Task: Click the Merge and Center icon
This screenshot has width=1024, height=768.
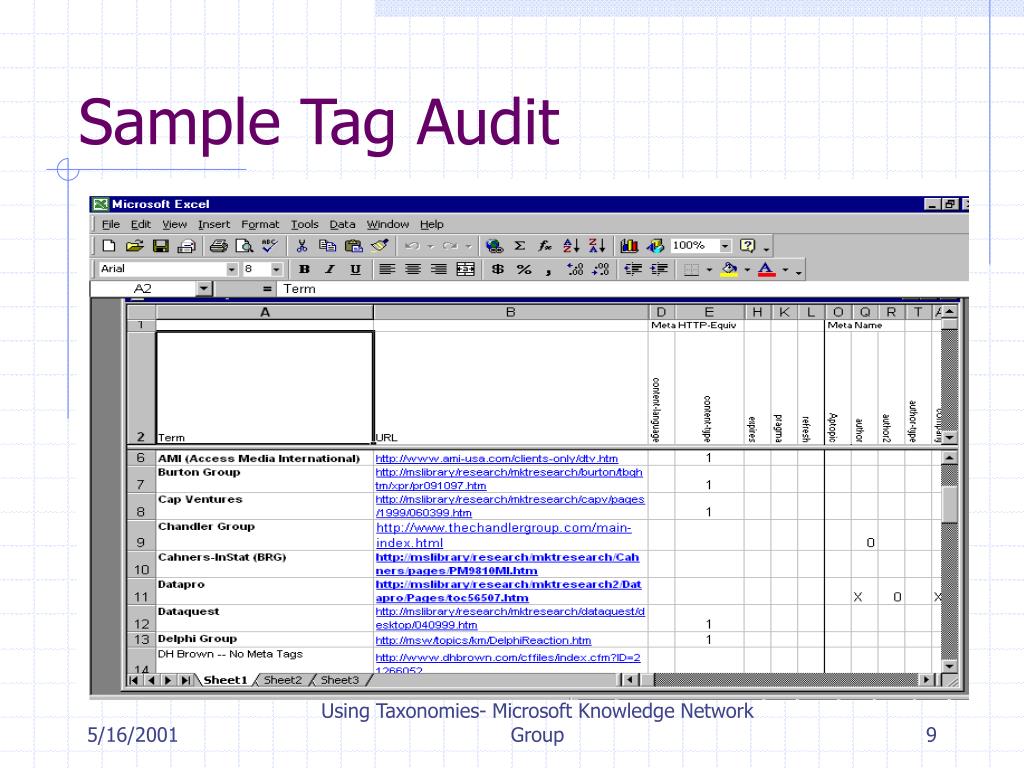Action: tap(465, 269)
